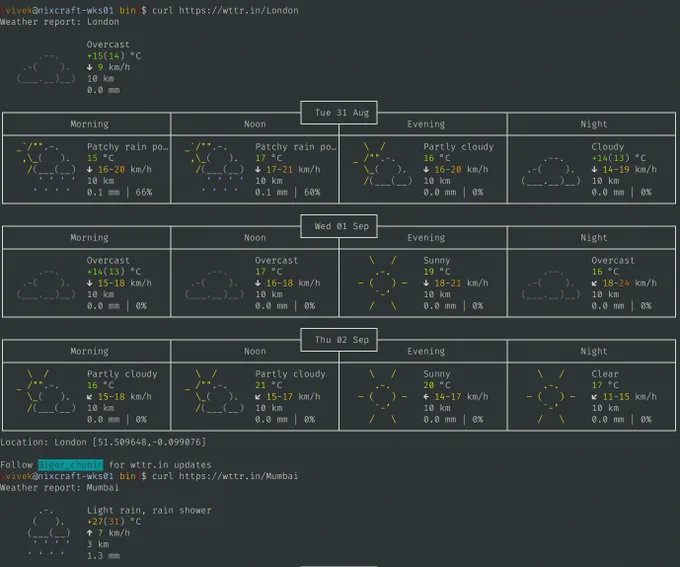Click the '14-19 km/h' wind speed
This screenshot has height=567, width=680.
(x=624, y=169)
